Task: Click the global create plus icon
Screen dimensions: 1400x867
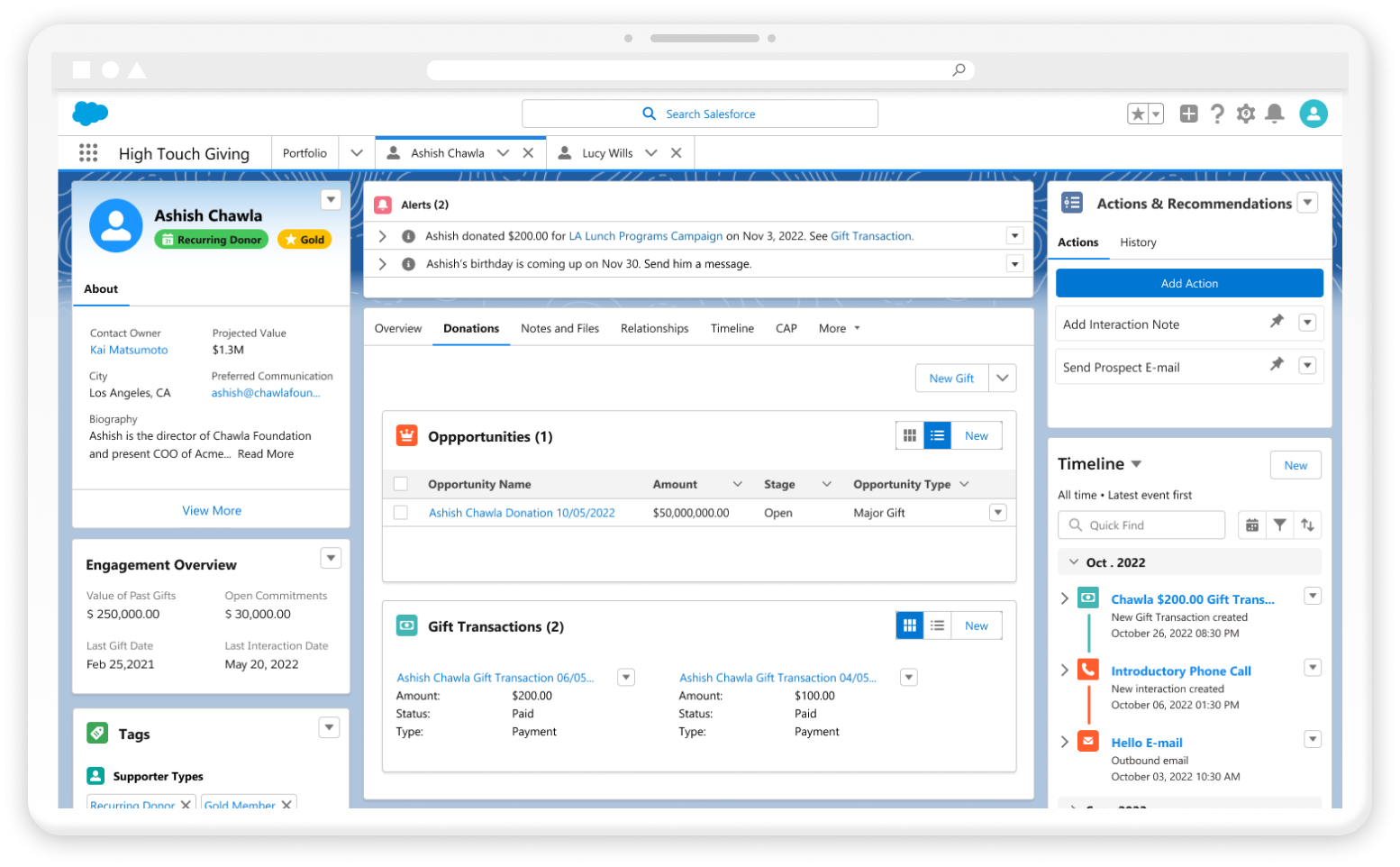Action: click(x=1189, y=114)
